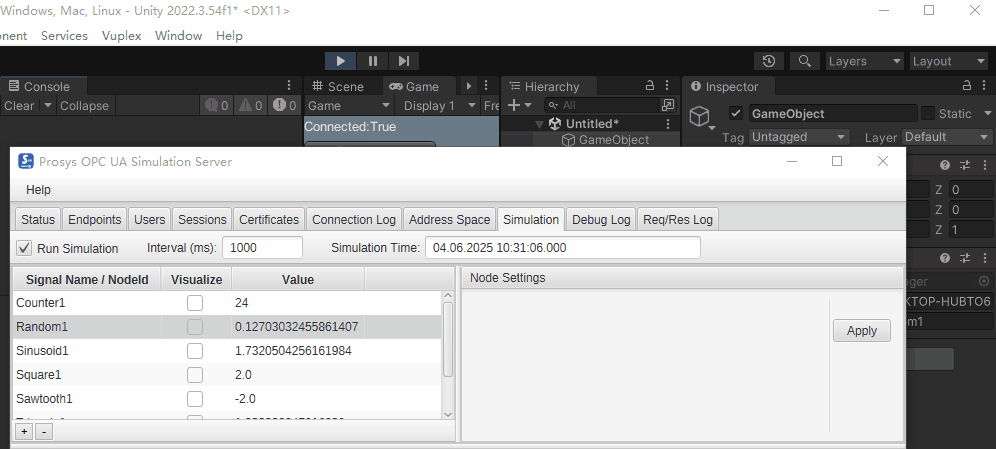Open the Services menu in Unity
996x449 pixels.
[x=64, y=36]
